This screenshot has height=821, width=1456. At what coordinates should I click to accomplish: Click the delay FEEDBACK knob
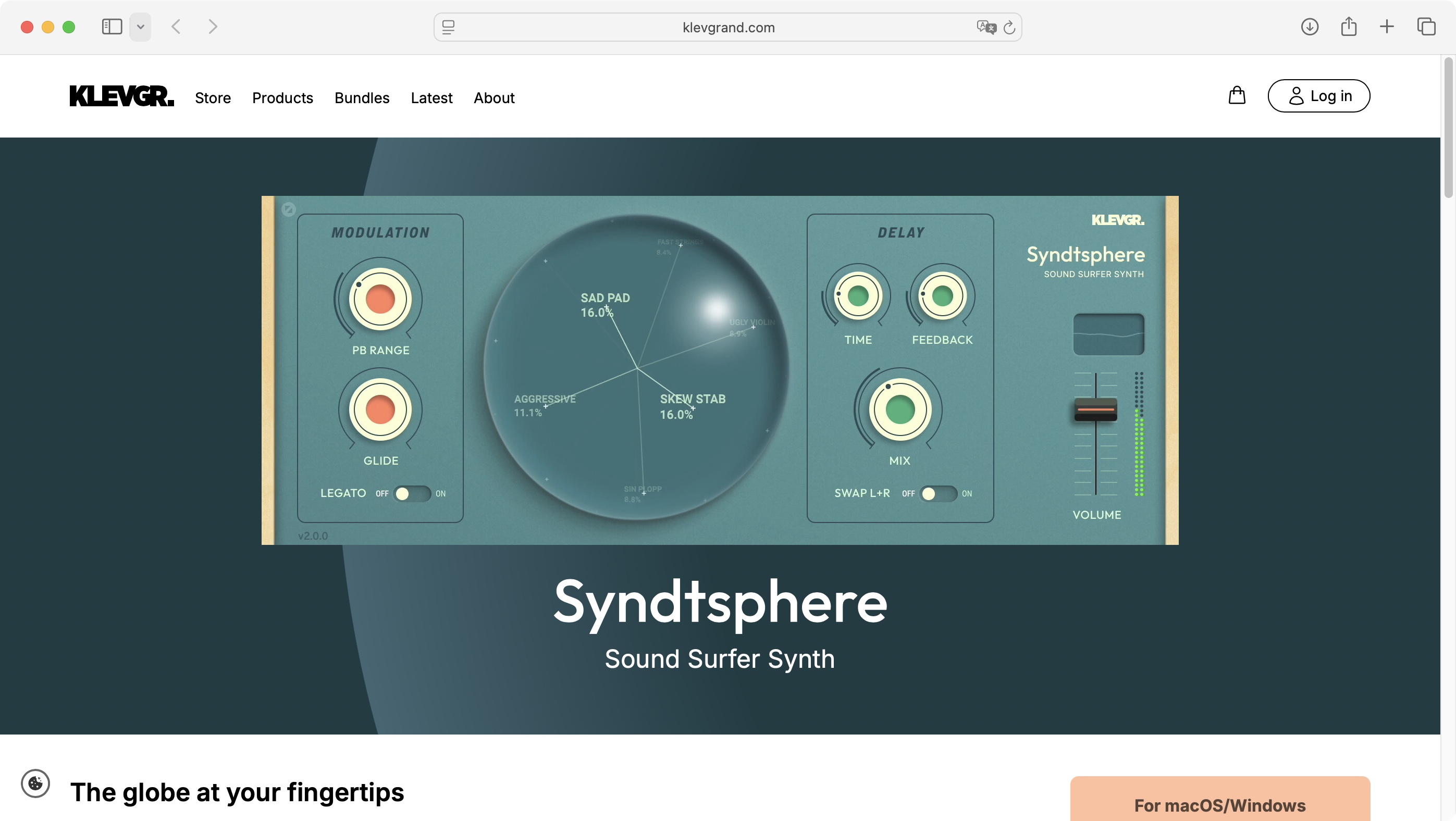coord(942,295)
